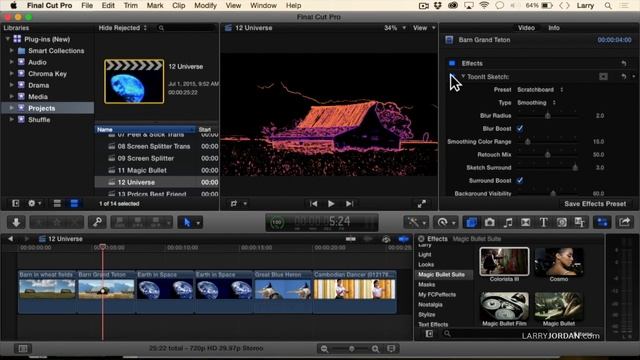Viewport: 640px width, 360px height.
Task: Toggle viewer full screen playback
Action: [422, 203]
